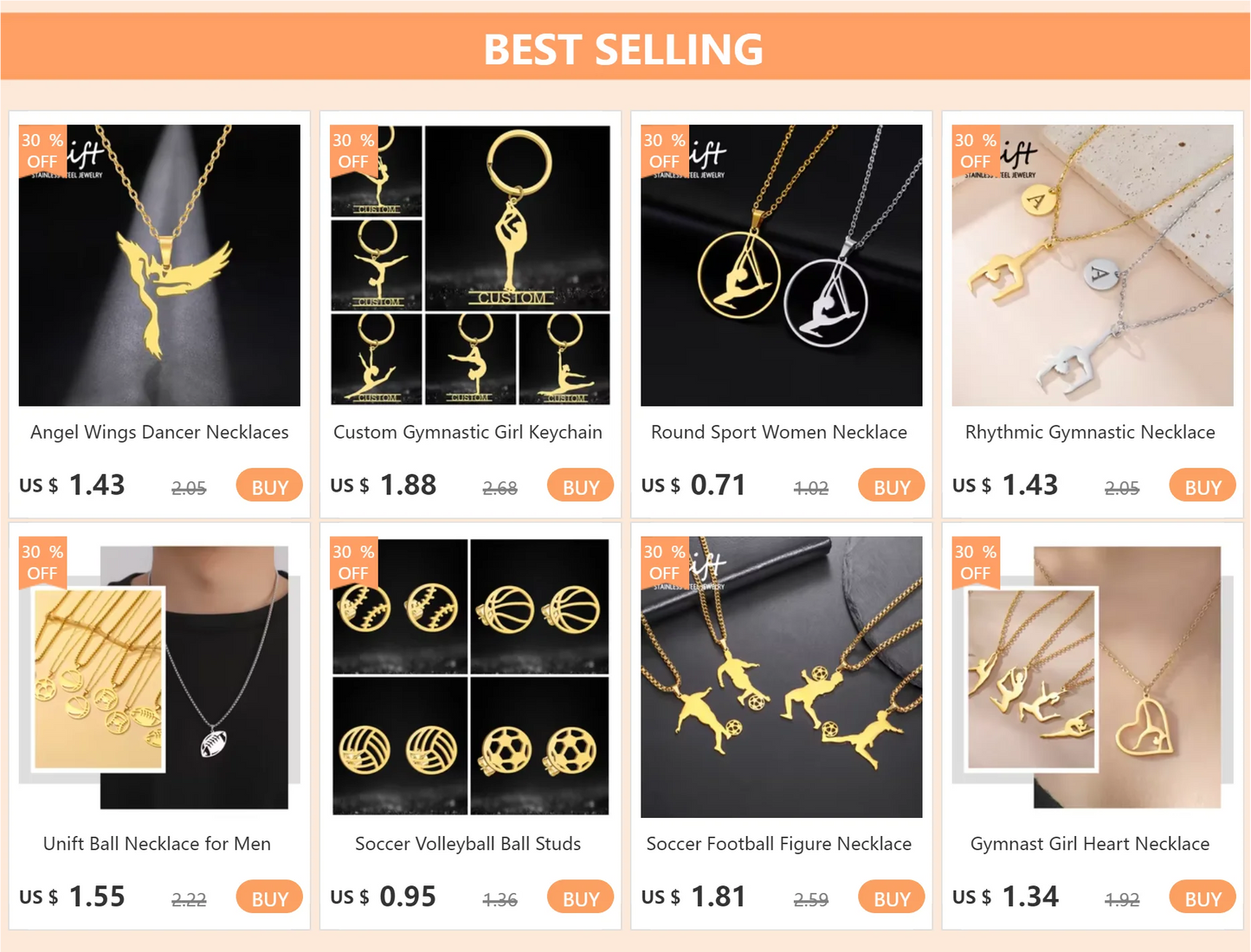Select the Unift Ball Necklace for Men picture
Screen dimensions: 1251x952
[x=159, y=677]
